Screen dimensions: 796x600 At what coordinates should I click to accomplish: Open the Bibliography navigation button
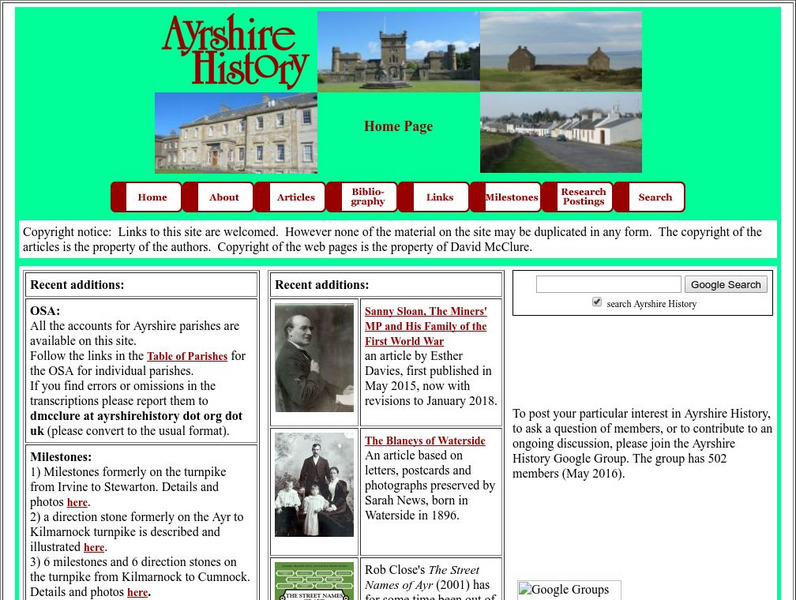[x=362, y=197]
